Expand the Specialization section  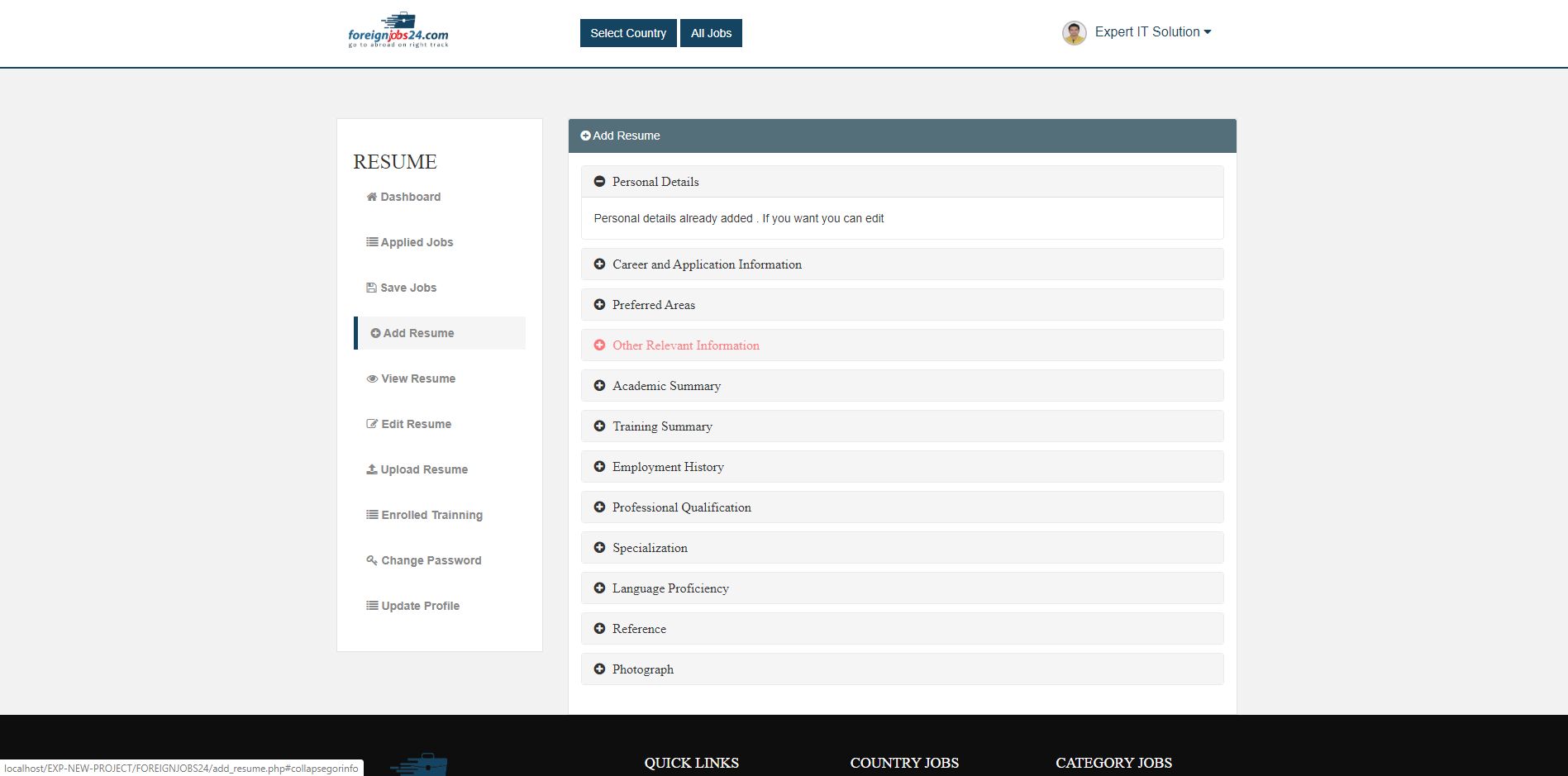pos(903,548)
